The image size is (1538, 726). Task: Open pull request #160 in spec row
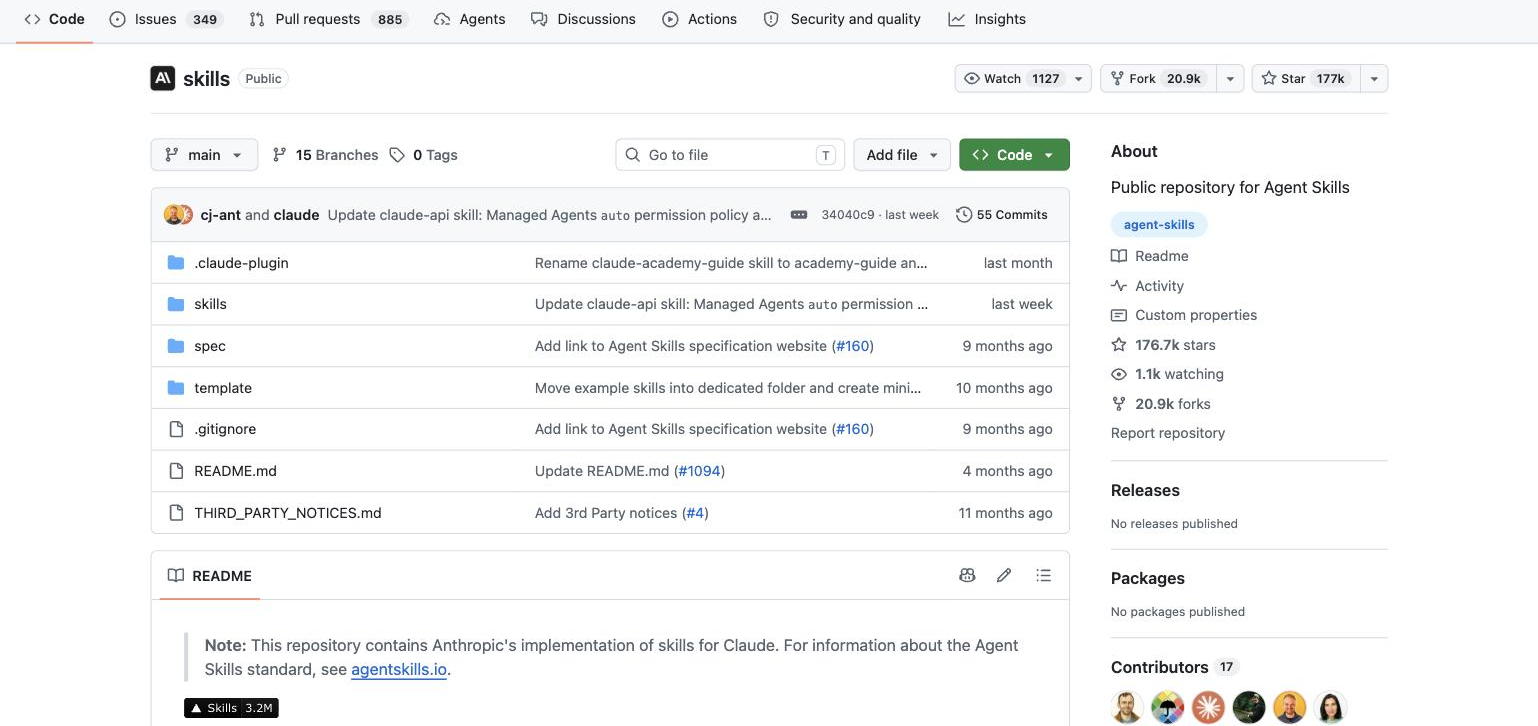click(852, 346)
